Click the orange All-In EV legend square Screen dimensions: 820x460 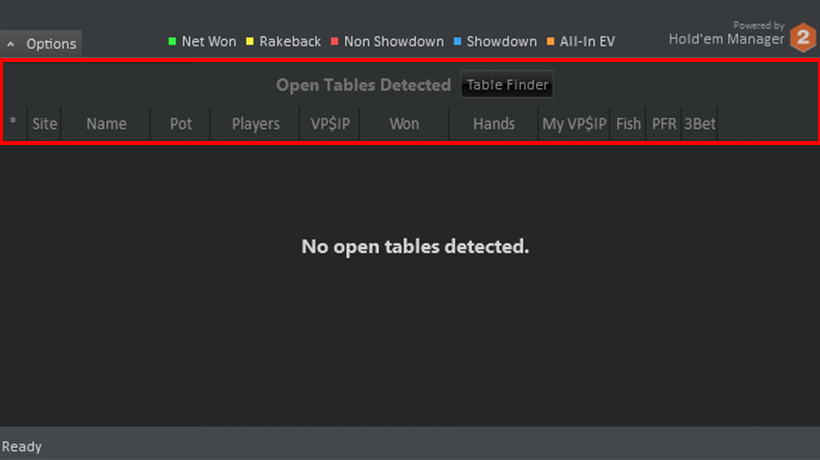click(x=551, y=41)
